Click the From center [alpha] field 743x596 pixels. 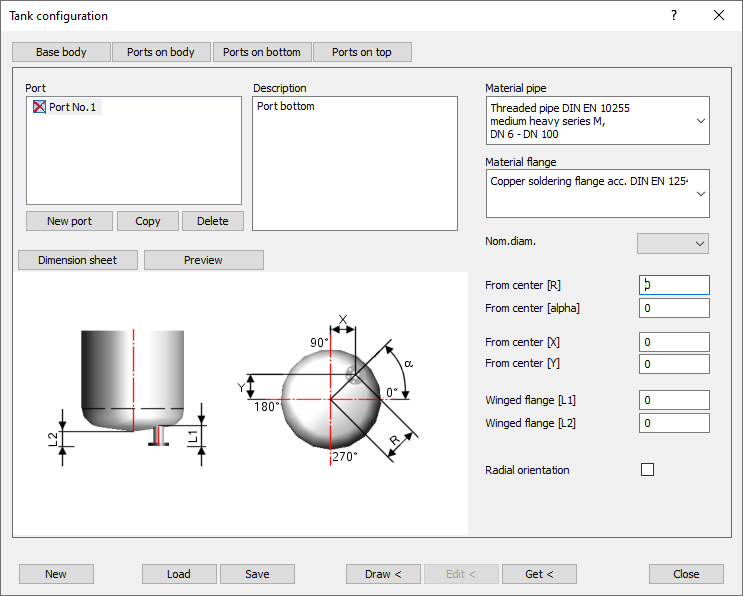pos(674,308)
